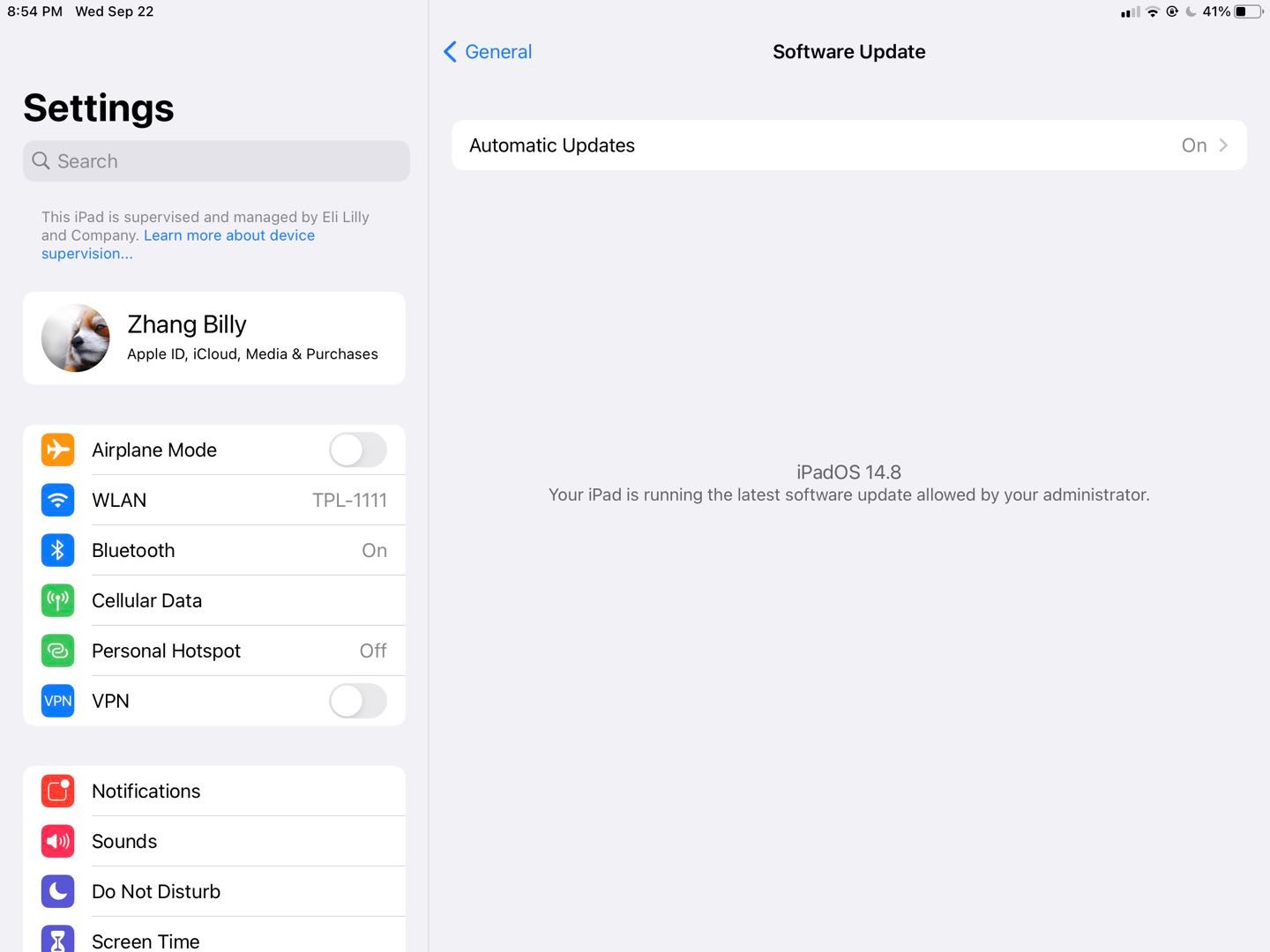Tap the Do Not Disturb moon icon
This screenshot has height=952, width=1270.
click(x=57, y=891)
